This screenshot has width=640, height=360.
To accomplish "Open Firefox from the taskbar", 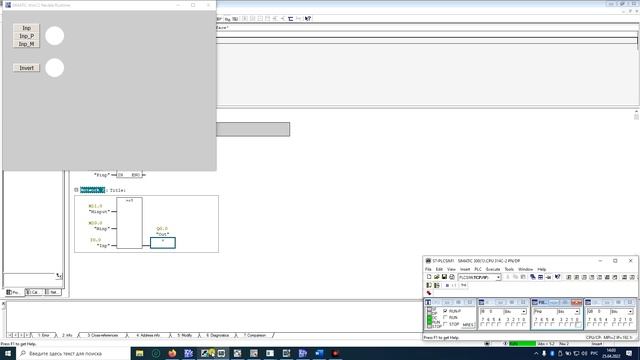I will [172, 353].
